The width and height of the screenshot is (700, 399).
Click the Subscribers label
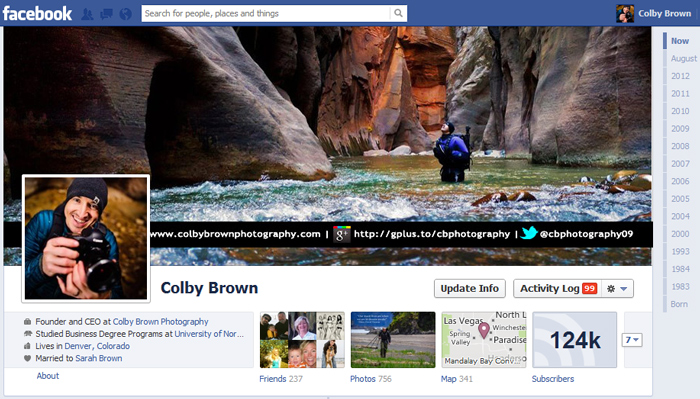click(553, 378)
